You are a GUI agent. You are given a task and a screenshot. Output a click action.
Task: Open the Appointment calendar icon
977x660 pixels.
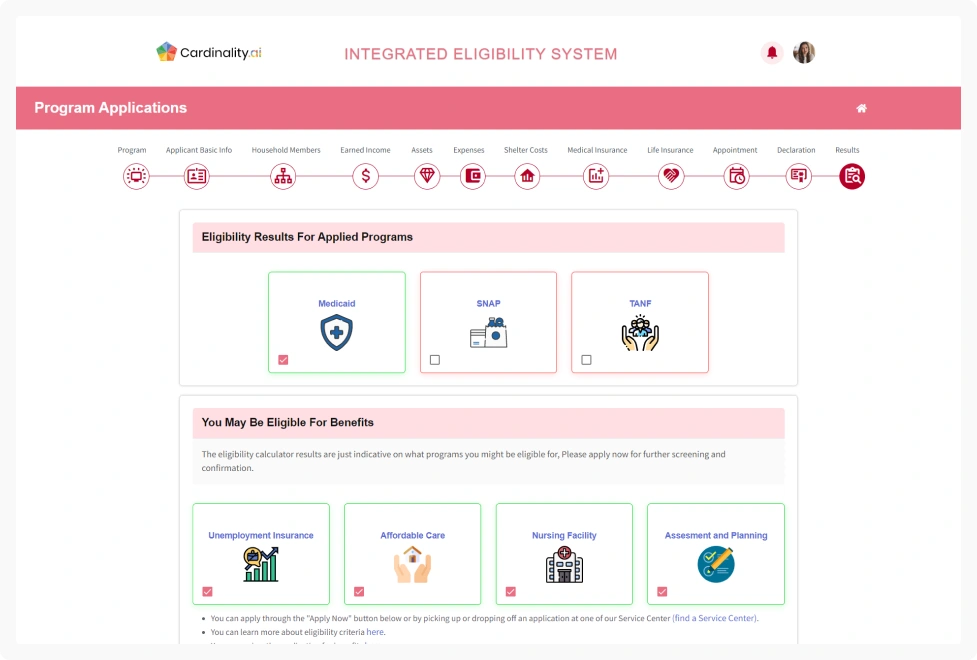pyautogui.click(x=737, y=177)
